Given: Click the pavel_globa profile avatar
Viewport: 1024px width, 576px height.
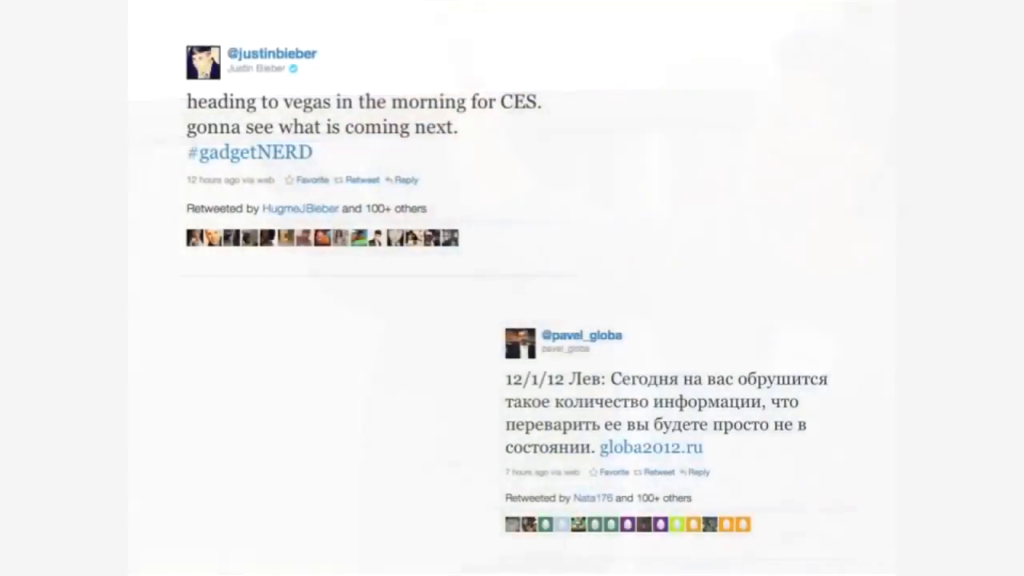Looking at the screenshot, I should tap(520, 343).
